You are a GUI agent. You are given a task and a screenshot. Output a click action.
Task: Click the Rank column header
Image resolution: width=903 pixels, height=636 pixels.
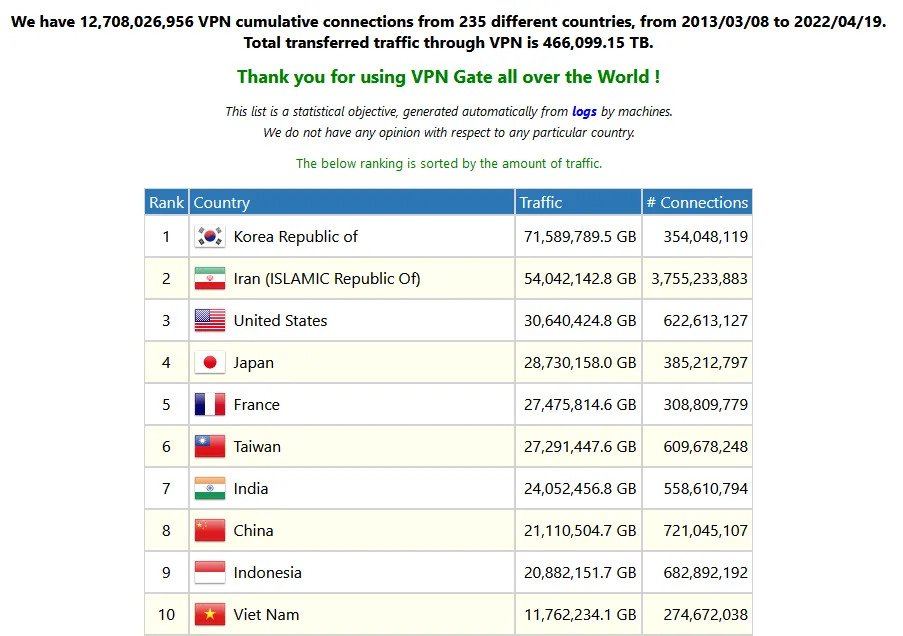pyautogui.click(x=166, y=202)
